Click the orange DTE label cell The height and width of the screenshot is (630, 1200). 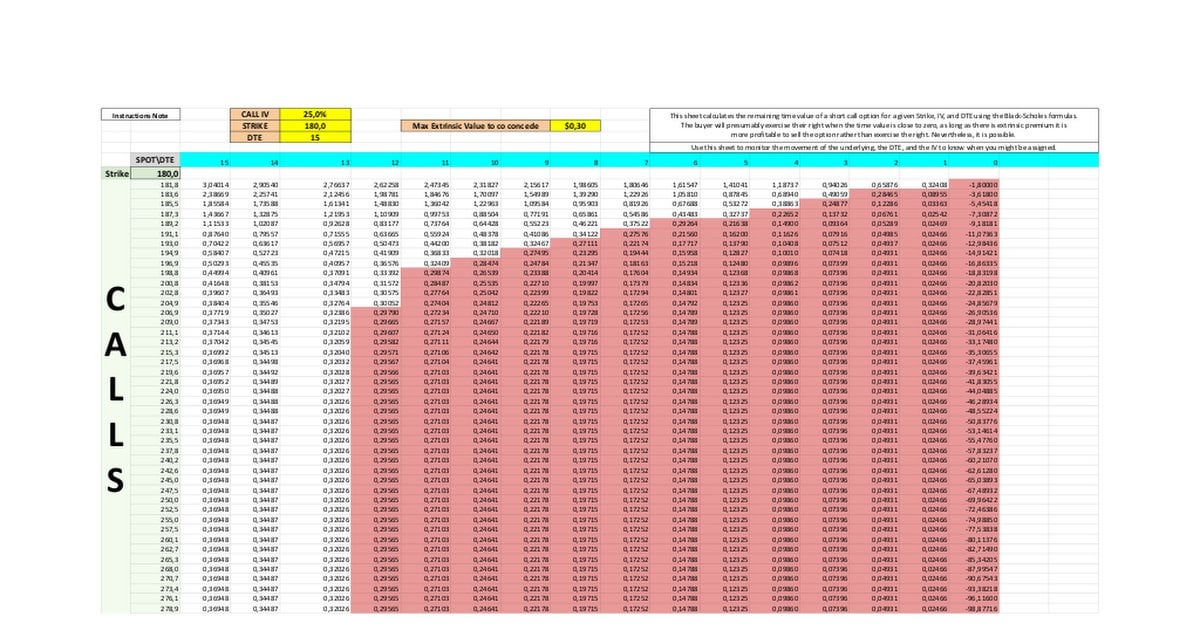click(x=256, y=137)
